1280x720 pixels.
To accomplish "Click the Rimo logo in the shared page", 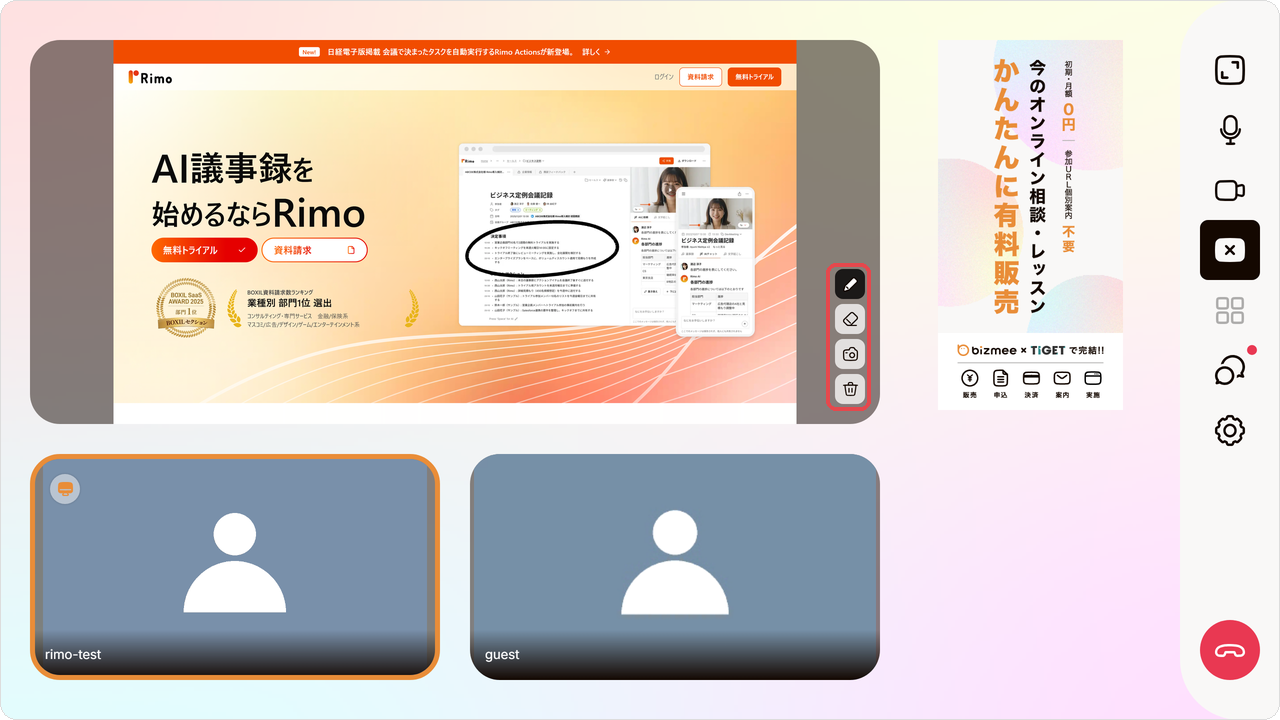I will (x=150, y=77).
